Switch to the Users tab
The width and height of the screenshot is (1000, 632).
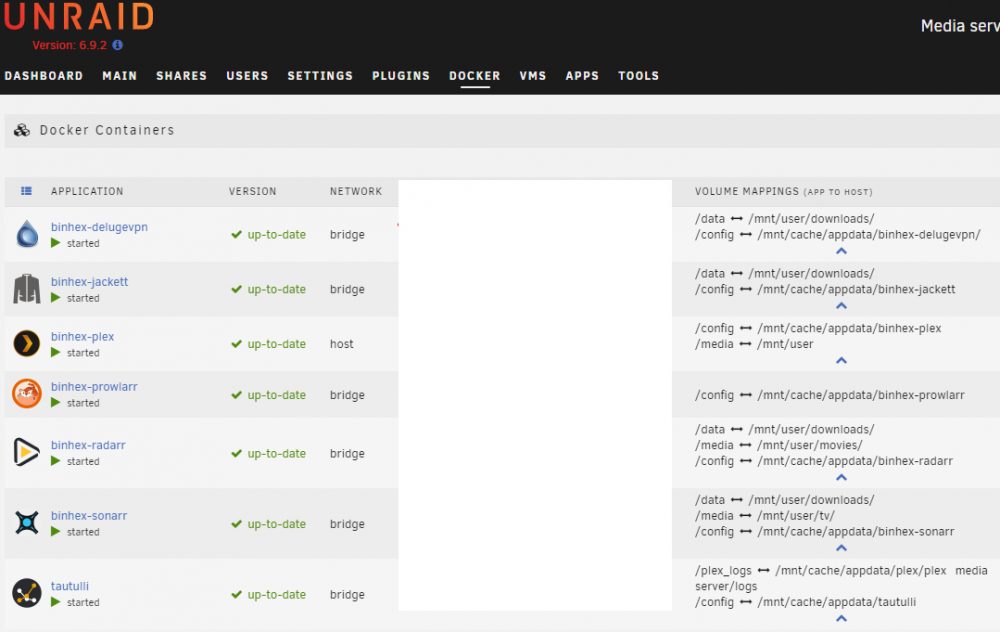point(247,76)
